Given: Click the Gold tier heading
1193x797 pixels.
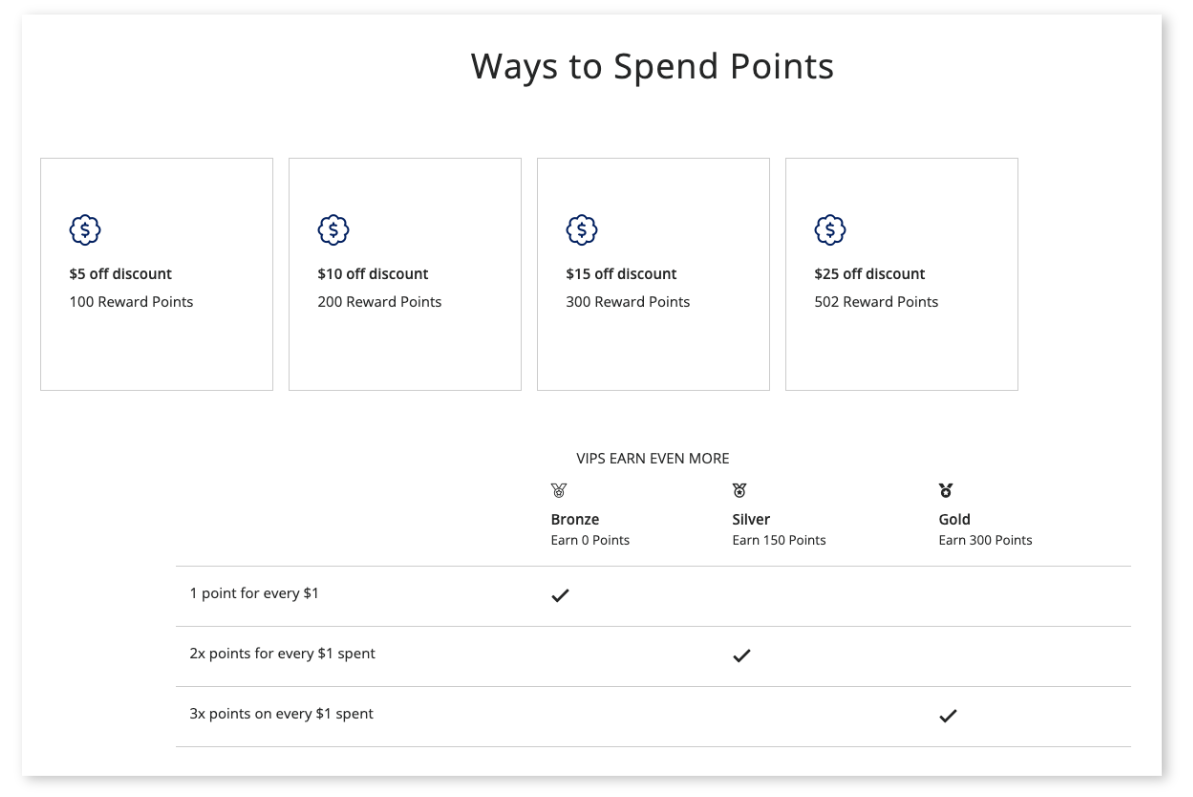Looking at the screenshot, I should coord(954,519).
